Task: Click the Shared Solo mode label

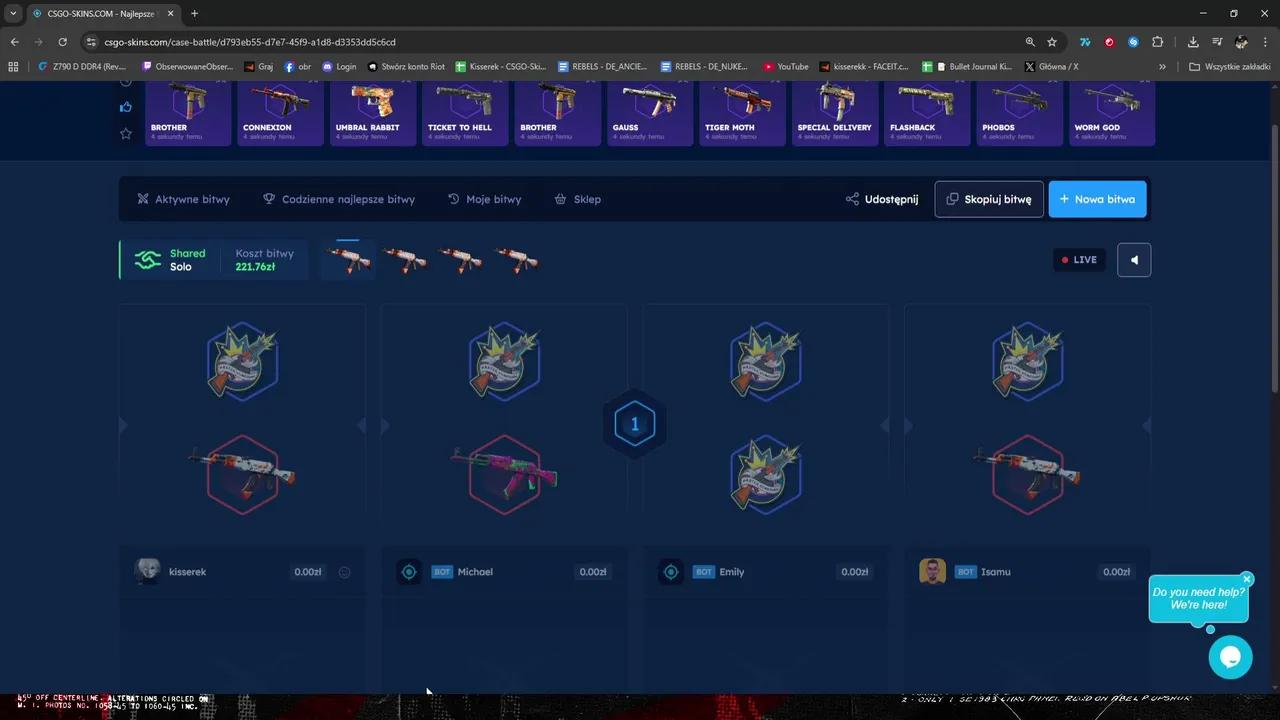Action: click(187, 260)
